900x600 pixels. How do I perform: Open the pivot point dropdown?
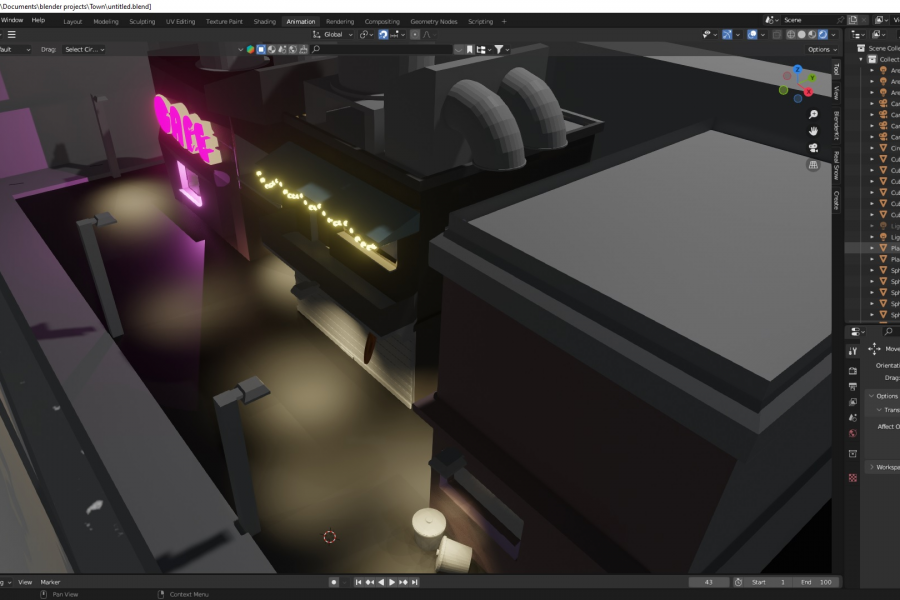(x=366, y=34)
